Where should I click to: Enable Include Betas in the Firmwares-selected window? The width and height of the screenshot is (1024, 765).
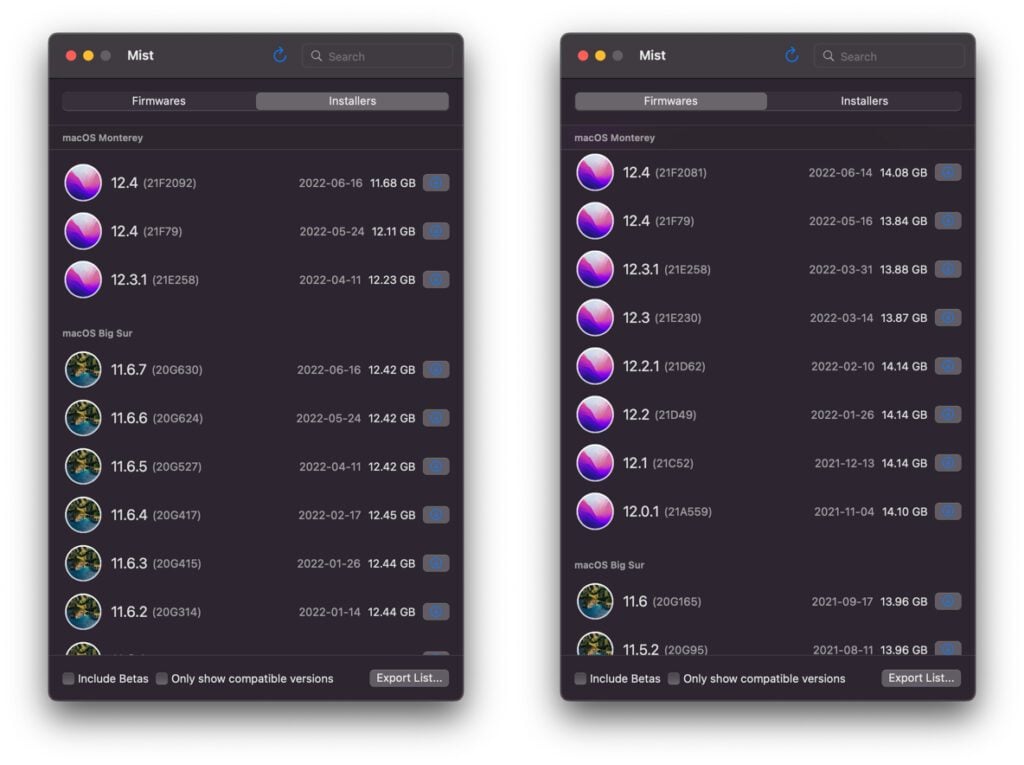(x=581, y=679)
